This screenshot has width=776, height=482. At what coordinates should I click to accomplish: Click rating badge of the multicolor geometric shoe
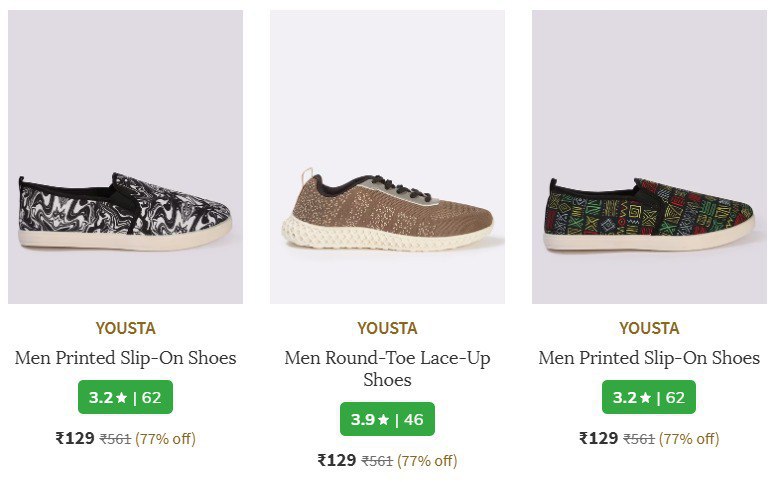point(649,397)
